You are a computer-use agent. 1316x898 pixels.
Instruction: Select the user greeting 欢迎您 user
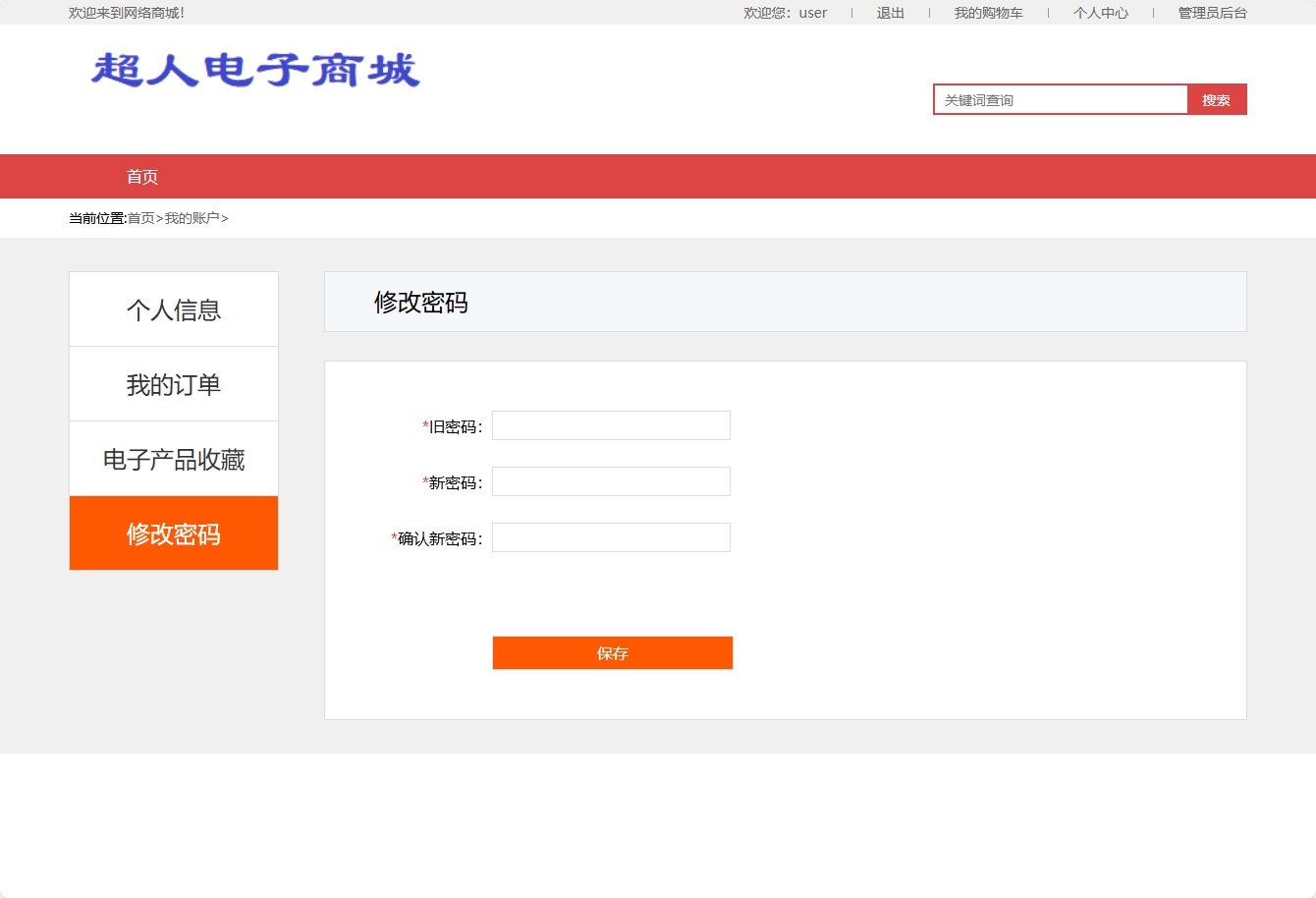pyautogui.click(x=787, y=13)
